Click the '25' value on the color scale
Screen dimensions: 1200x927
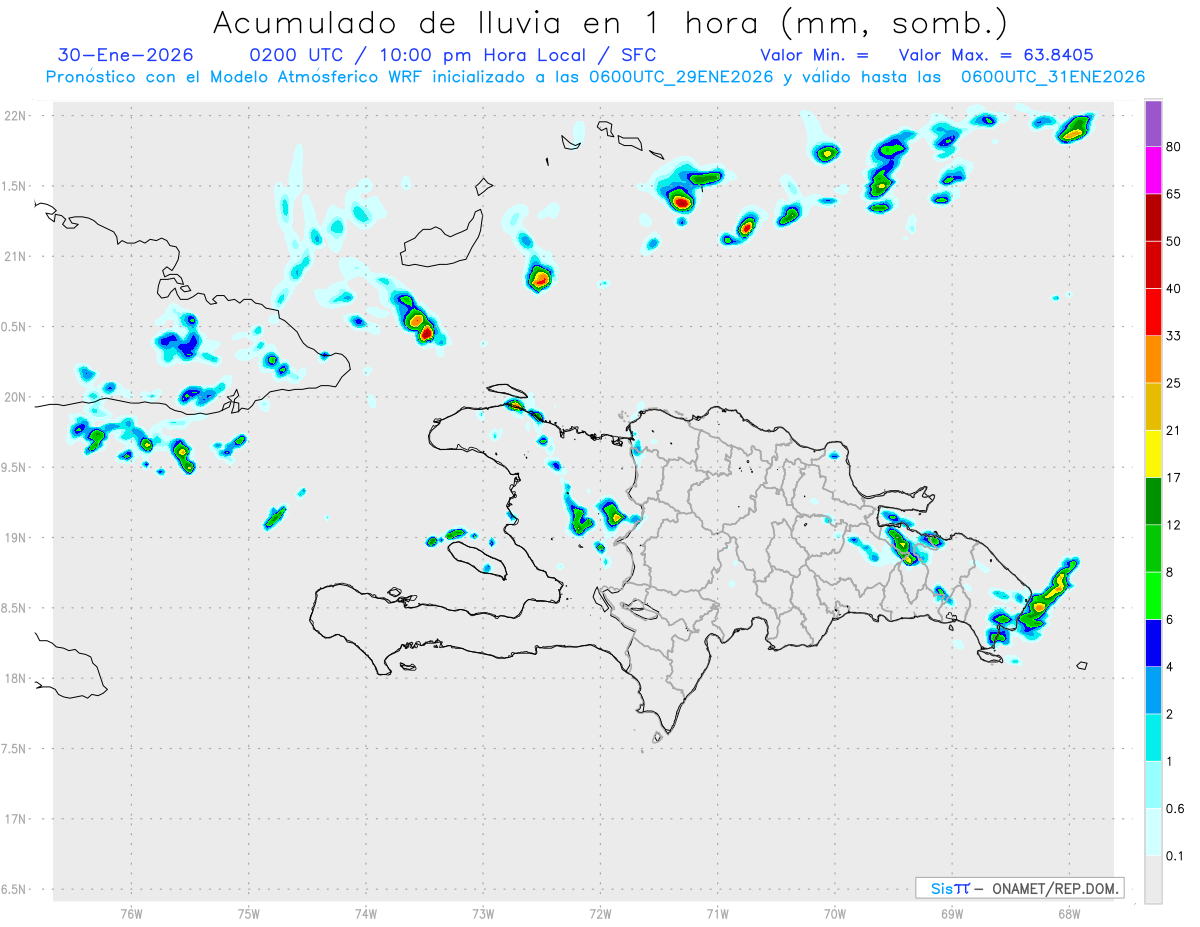pos(1174,383)
